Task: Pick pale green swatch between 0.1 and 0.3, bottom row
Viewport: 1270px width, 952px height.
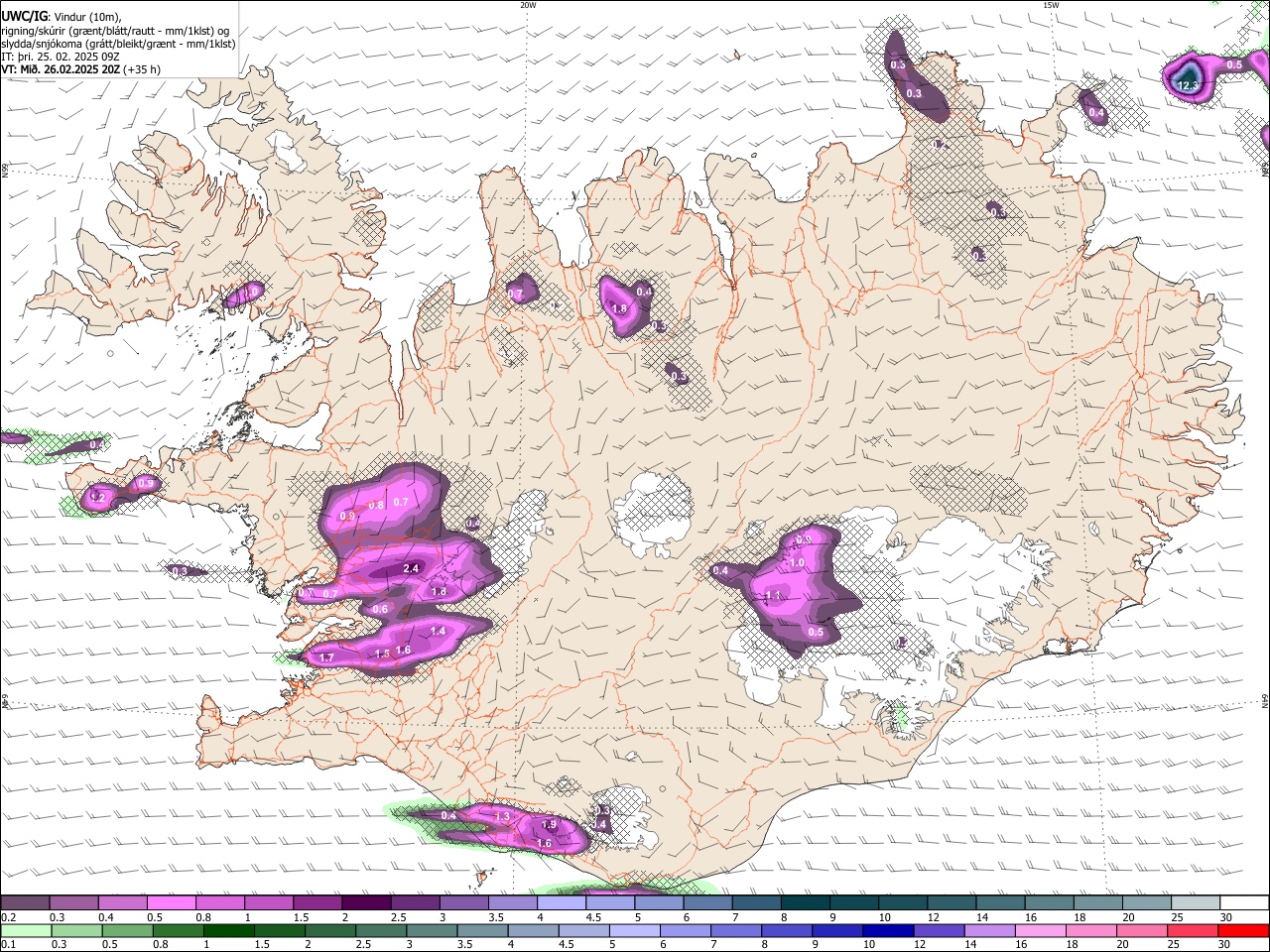Action: [25, 931]
